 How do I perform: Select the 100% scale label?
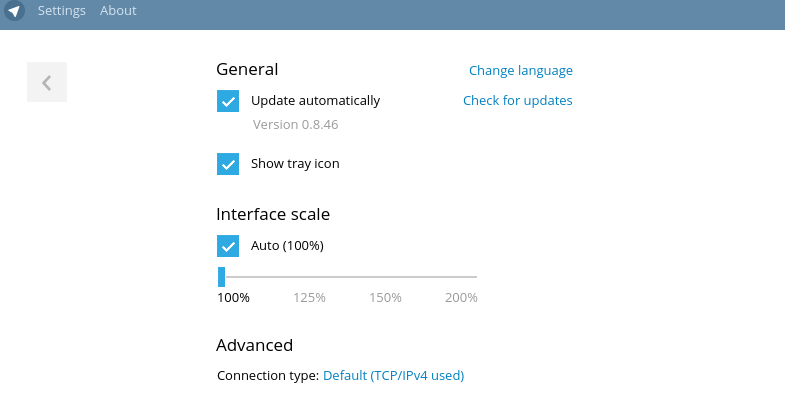click(x=233, y=298)
